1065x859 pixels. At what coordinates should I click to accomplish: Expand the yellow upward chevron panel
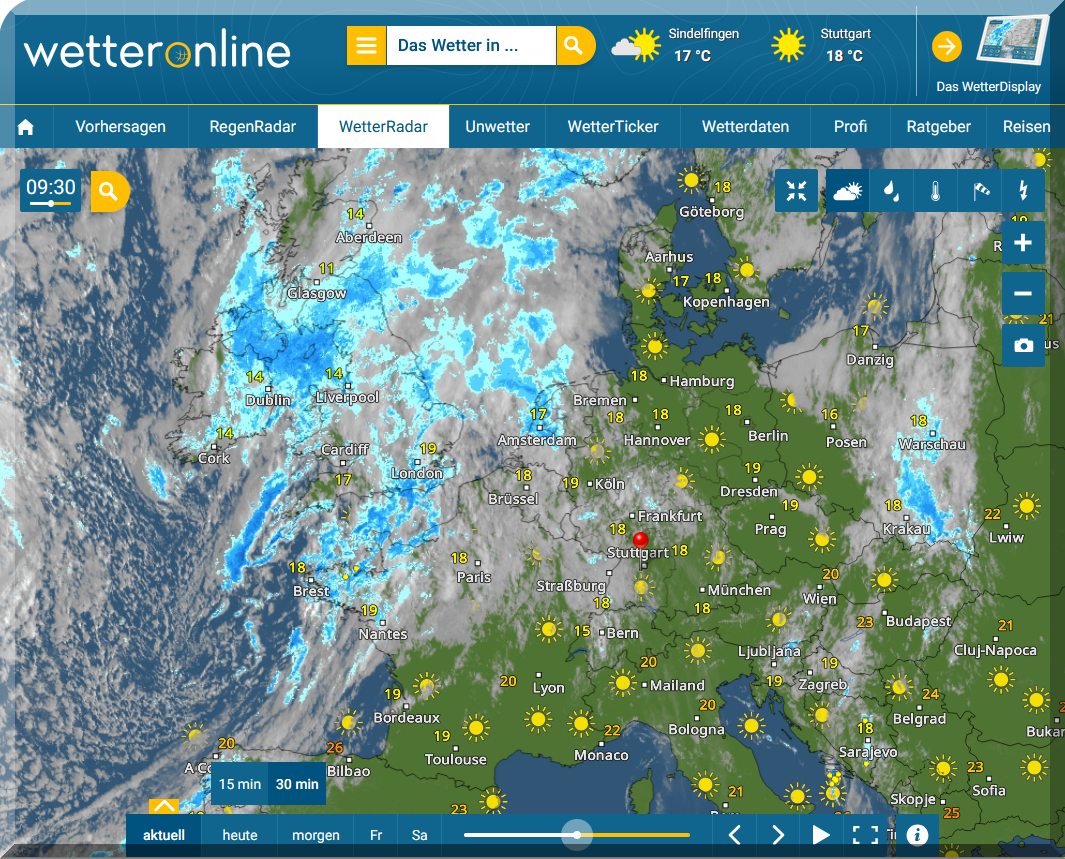[164, 806]
